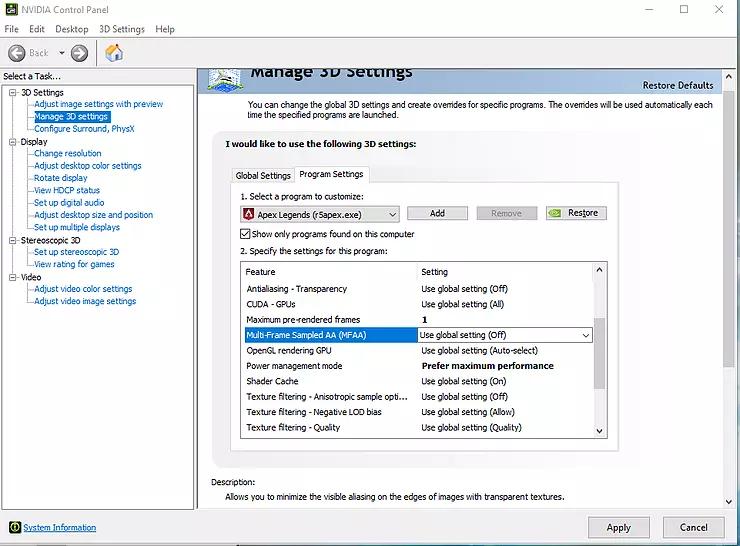Open the Back history dropdown arrow

[x=61, y=53]
